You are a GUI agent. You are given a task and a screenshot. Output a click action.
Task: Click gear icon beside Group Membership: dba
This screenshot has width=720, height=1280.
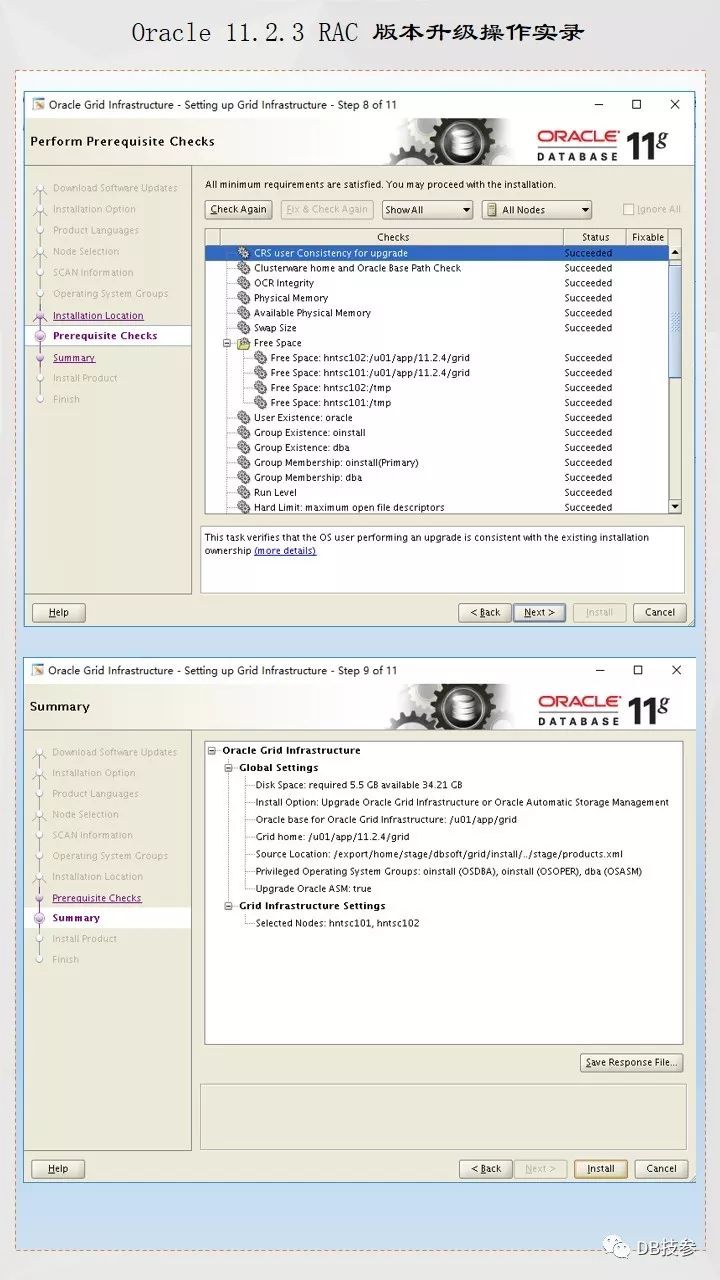click(x=243, y=478)
